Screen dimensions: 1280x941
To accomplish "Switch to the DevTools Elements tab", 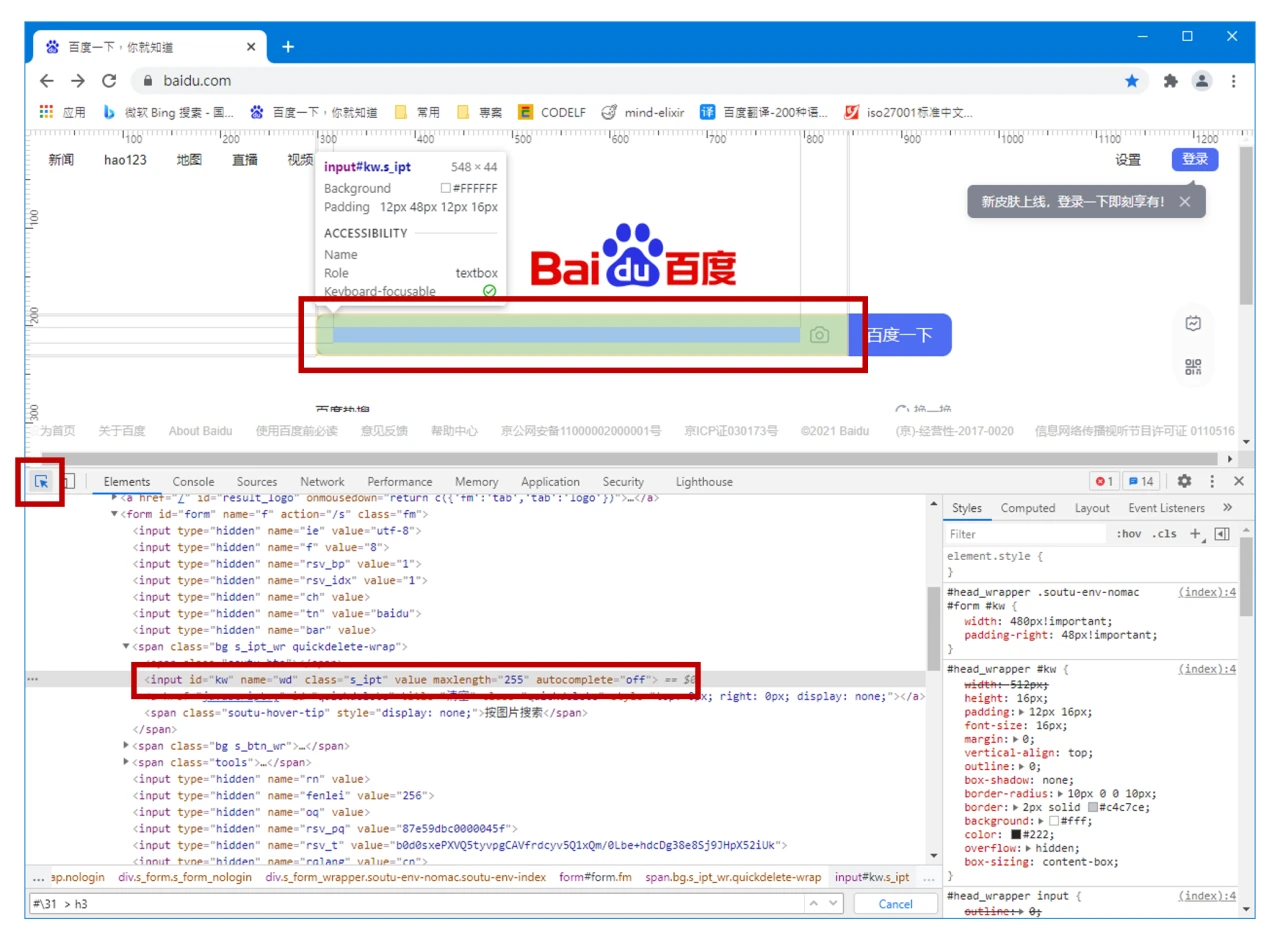I will [127, 482].
